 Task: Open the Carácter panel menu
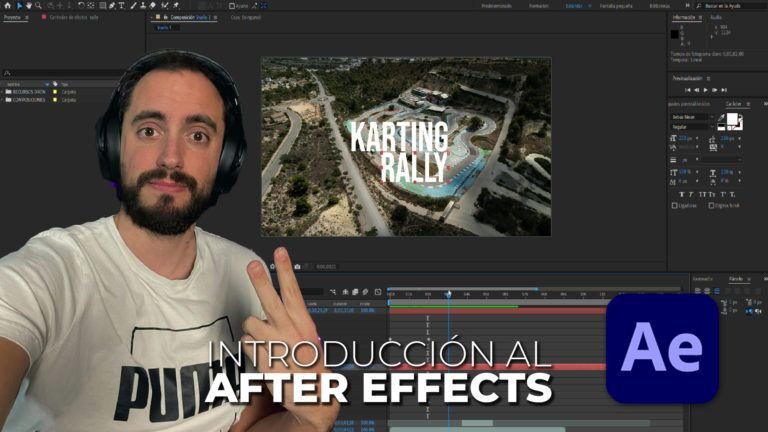748,104
